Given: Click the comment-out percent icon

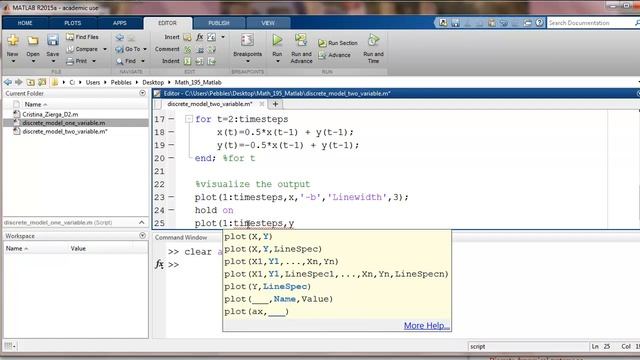Looking at the screenshot, I should 187,49.
